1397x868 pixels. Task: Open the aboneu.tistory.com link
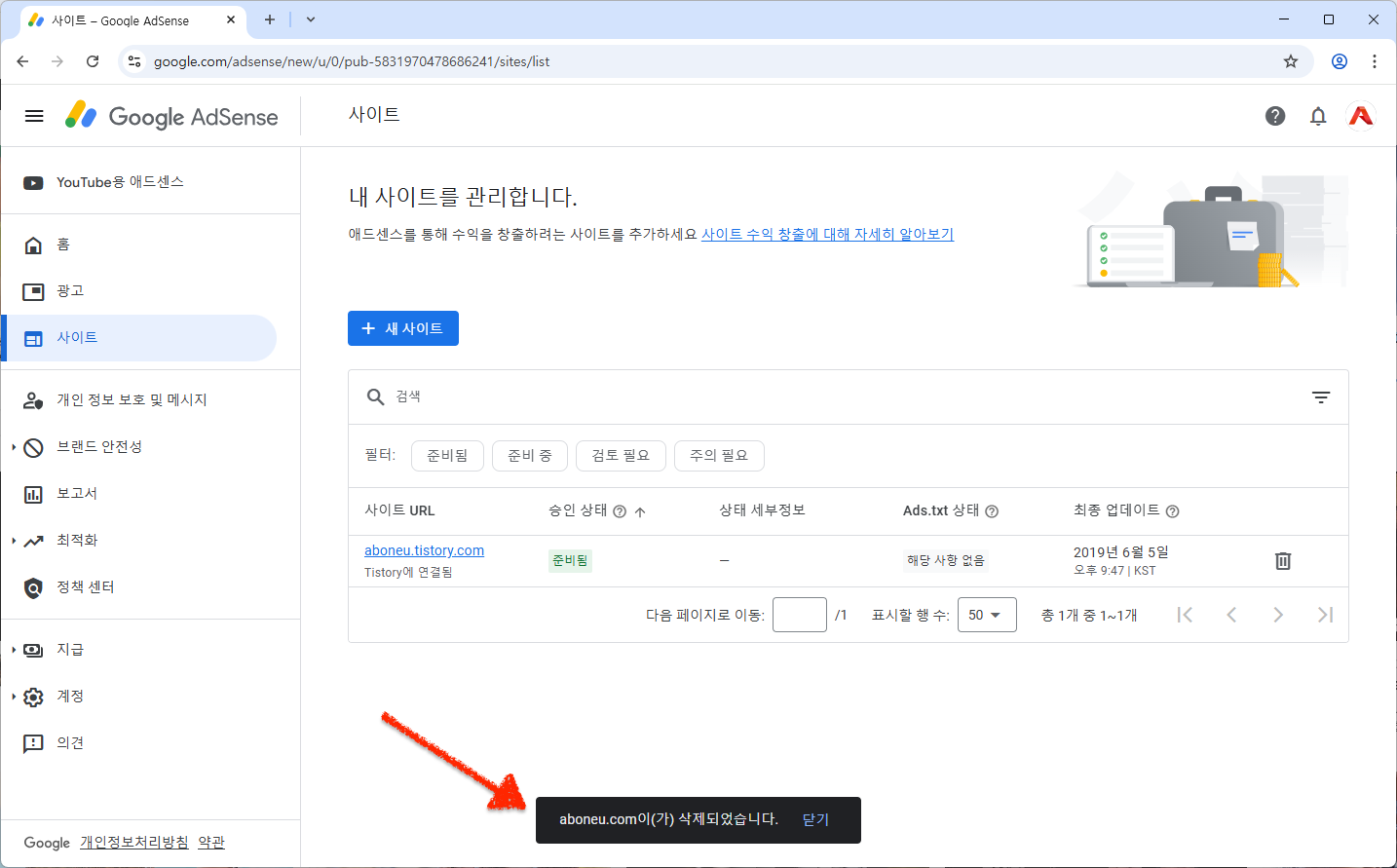(x=424, y=550)
